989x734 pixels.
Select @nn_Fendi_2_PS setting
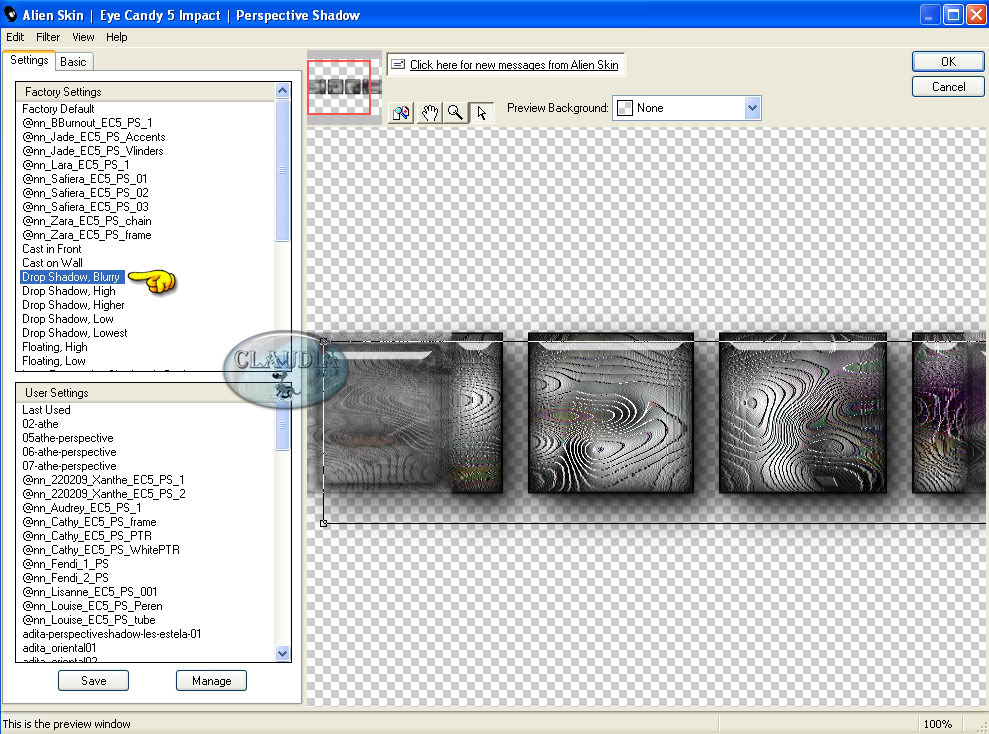65,578
